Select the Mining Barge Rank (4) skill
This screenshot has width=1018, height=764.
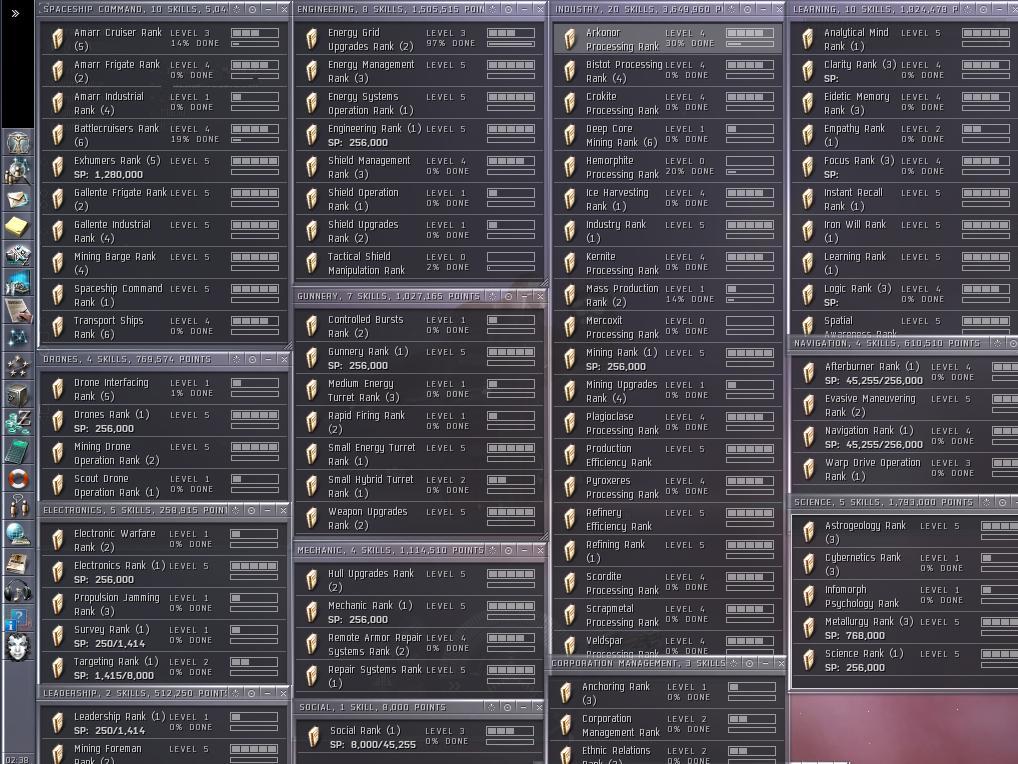[x=164, y=263]
